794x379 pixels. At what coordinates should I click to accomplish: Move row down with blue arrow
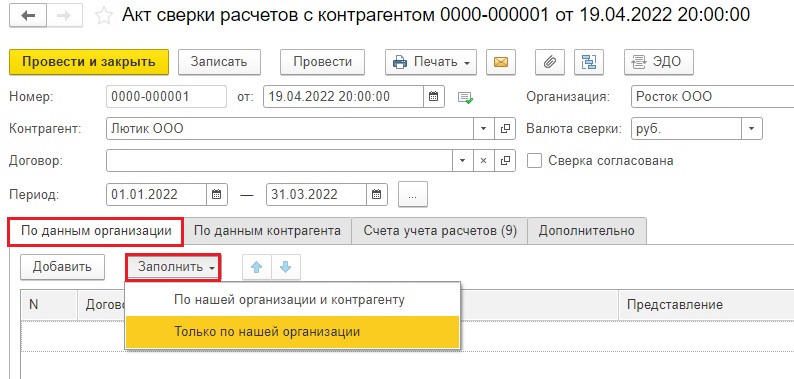[286, 267]
